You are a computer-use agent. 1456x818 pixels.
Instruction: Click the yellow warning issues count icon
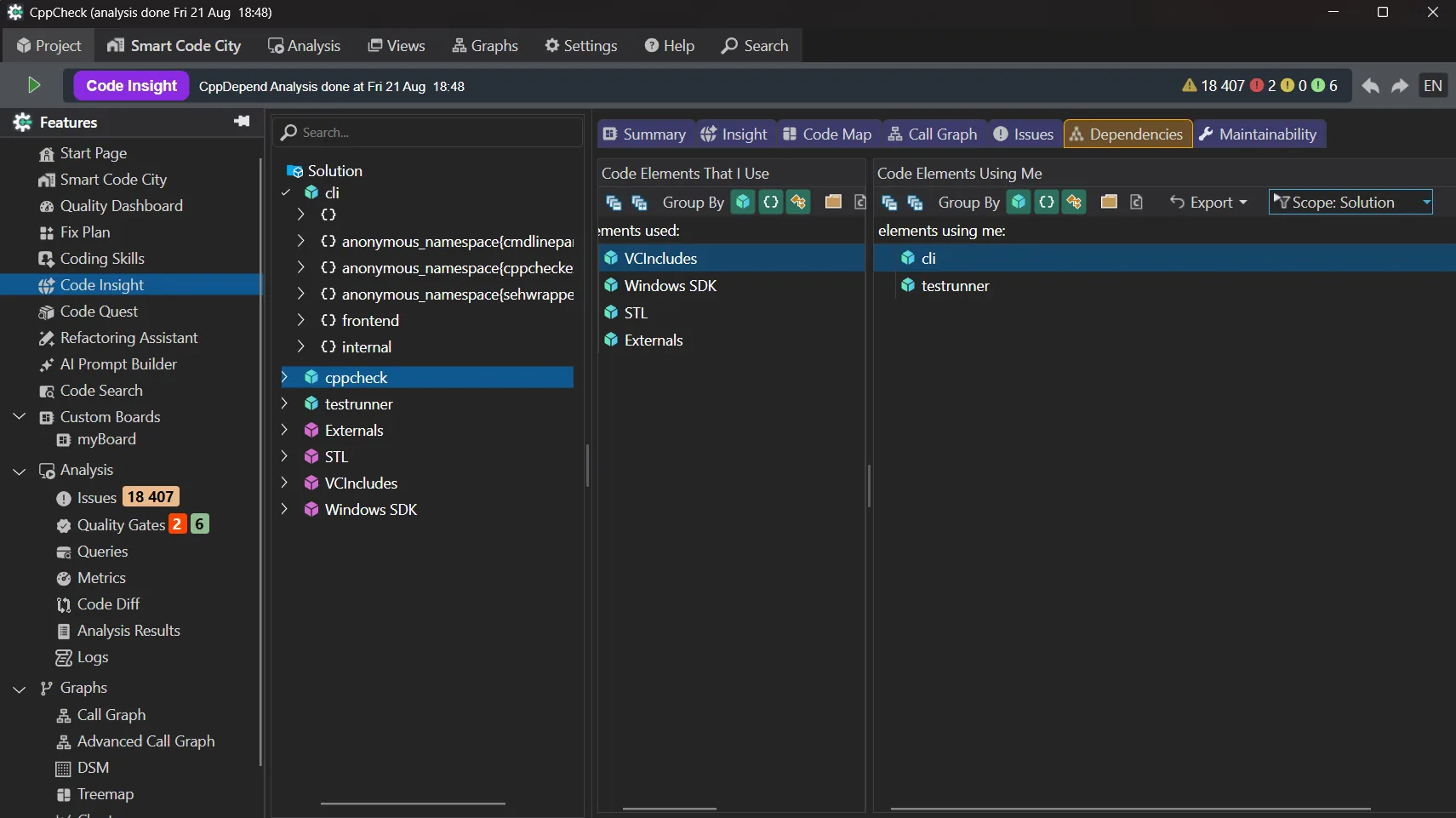click(1190, 85)
